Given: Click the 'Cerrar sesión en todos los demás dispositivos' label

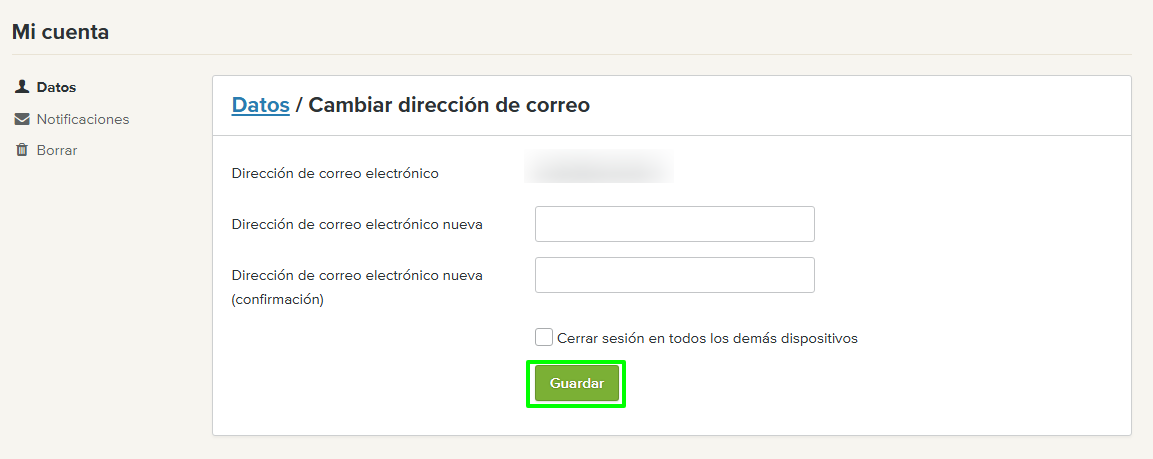Looking at the screenshot, I should 707,338.
